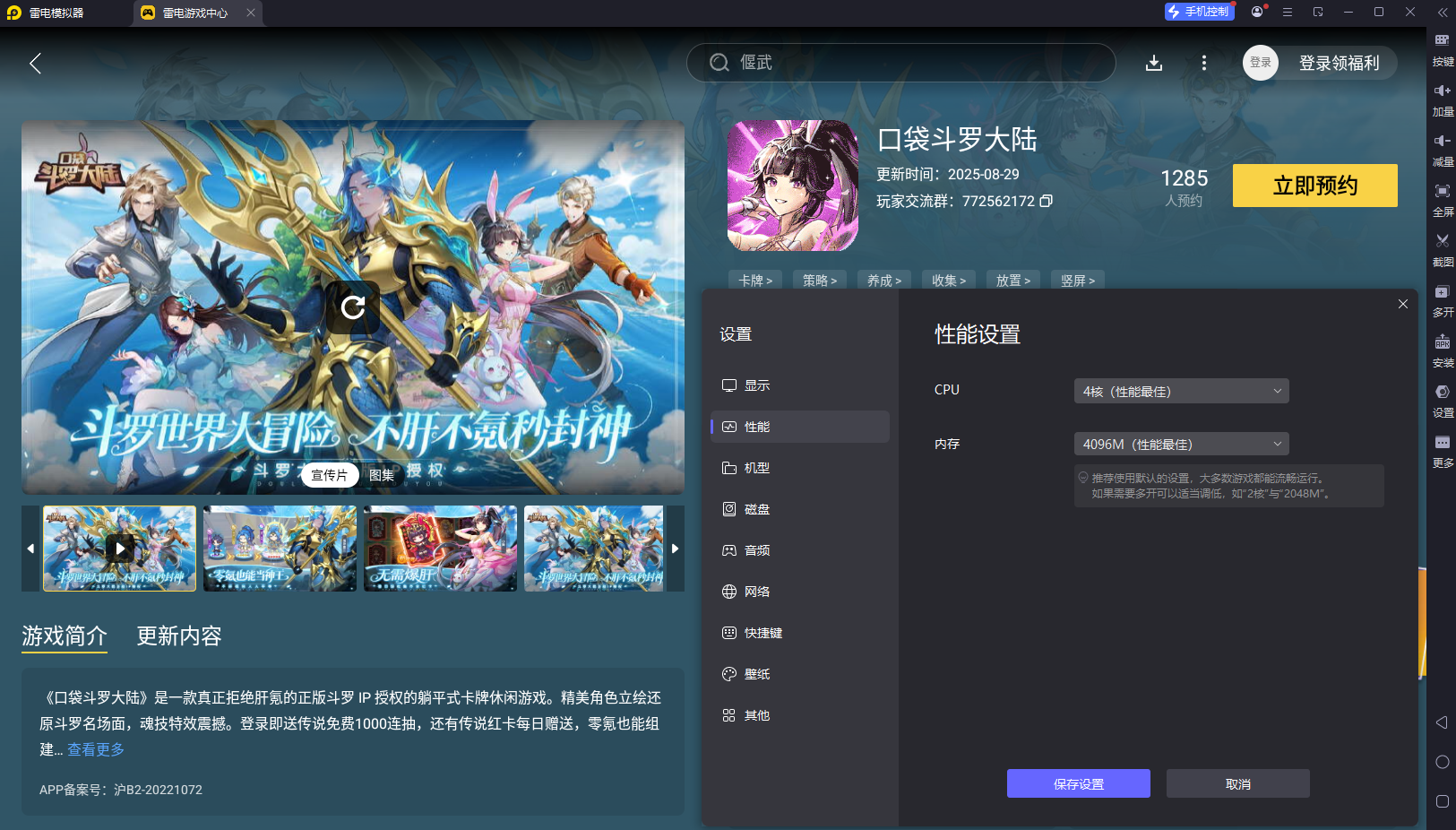The width and height of the screenshot is (1456, 830).
Task: Copy the player group number 772562172
Action: click(1046, 201)
